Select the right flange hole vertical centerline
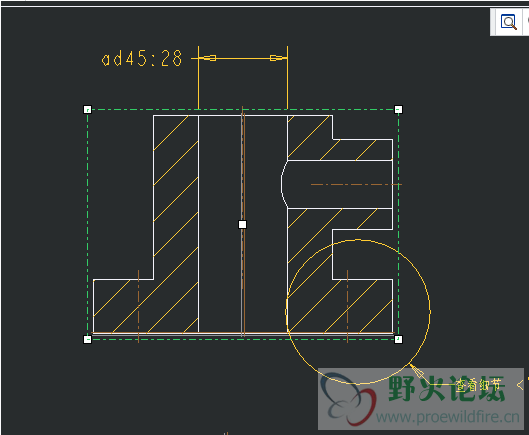 pyautogui.click(x=347, y=306)
